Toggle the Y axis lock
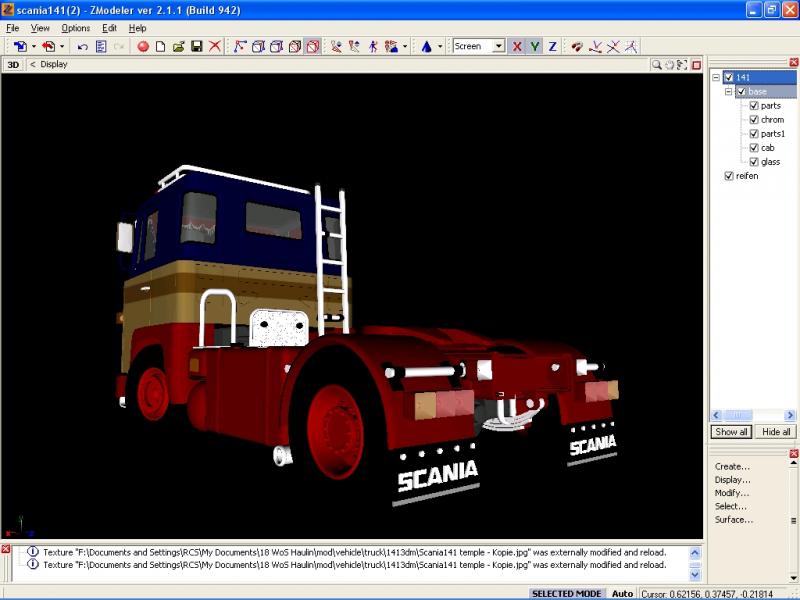Image resolution: width=800 pixels, height=600 pixels. 534,47
